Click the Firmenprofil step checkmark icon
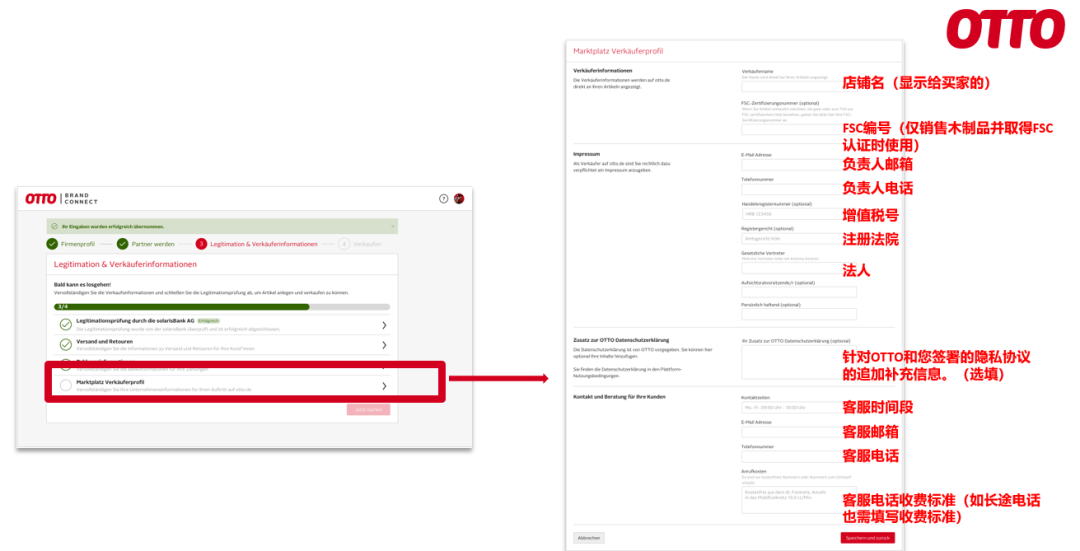The width and height of the screenshot is (1080, 551). tap(53, 244)
